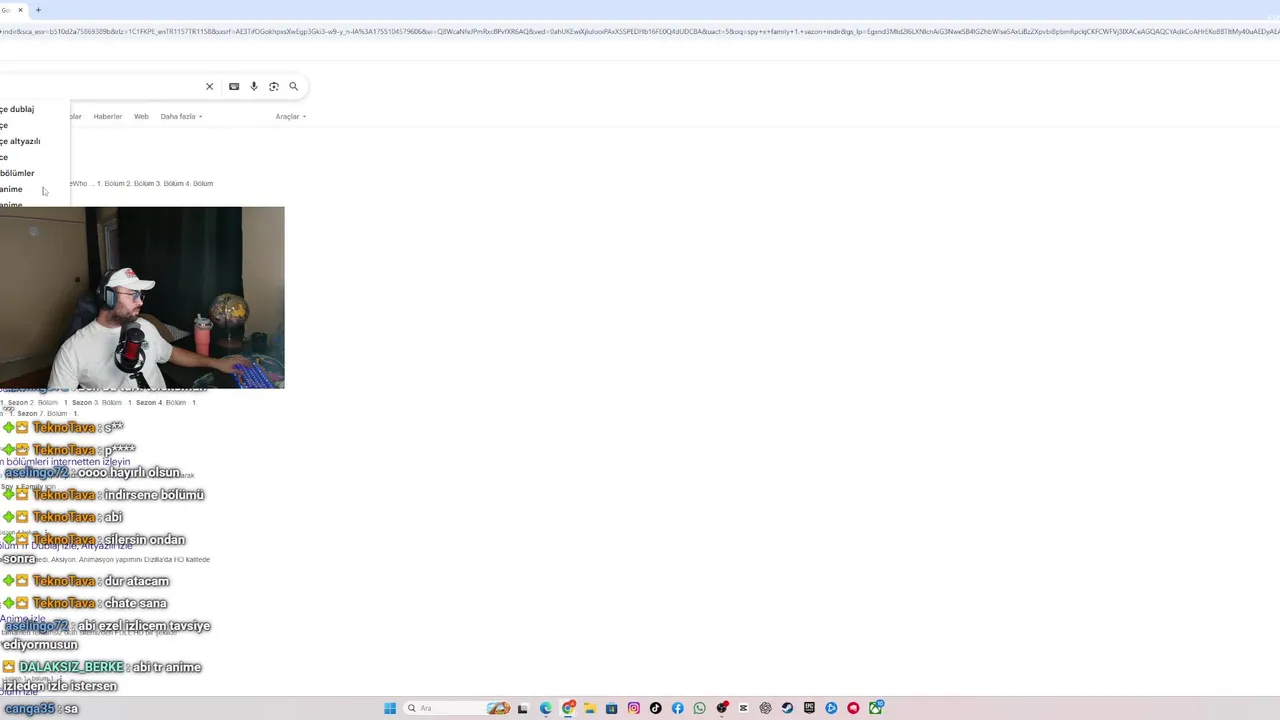Submit search with magnifying glass icon
Screen dimensions: 1280x720
(x=293, y=86)
